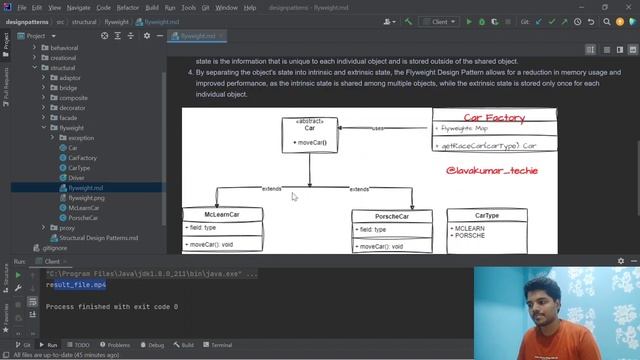This screenshot has width=640, height=360.
Task: Expand the proxy folder
Action: (44, 228)
